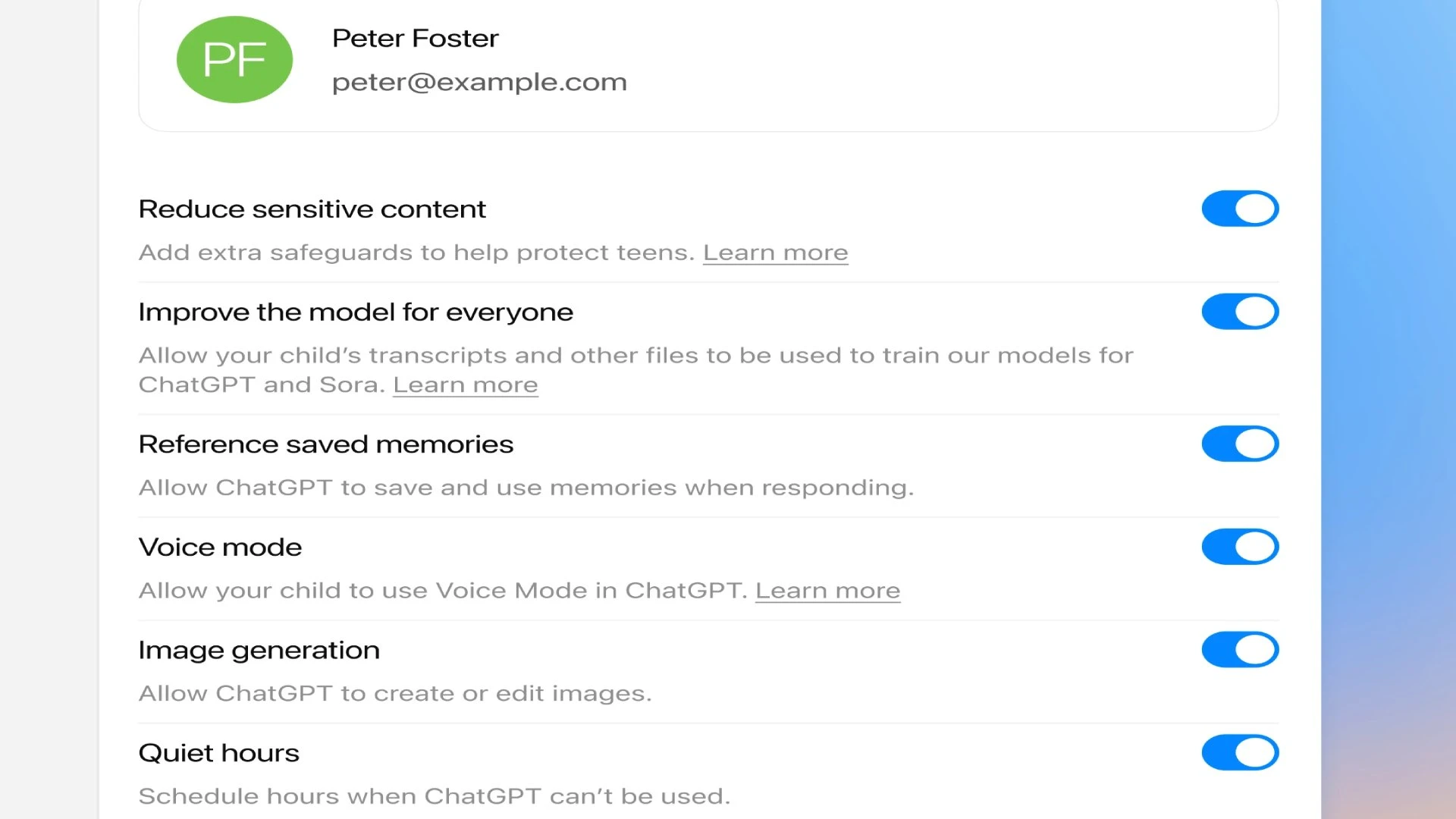Image resolution: width=1456 pixels, height=819 pixels.
Task: Click the memories description under Reference saved memories
Action: pyautogui.click(x=526, y=488)
